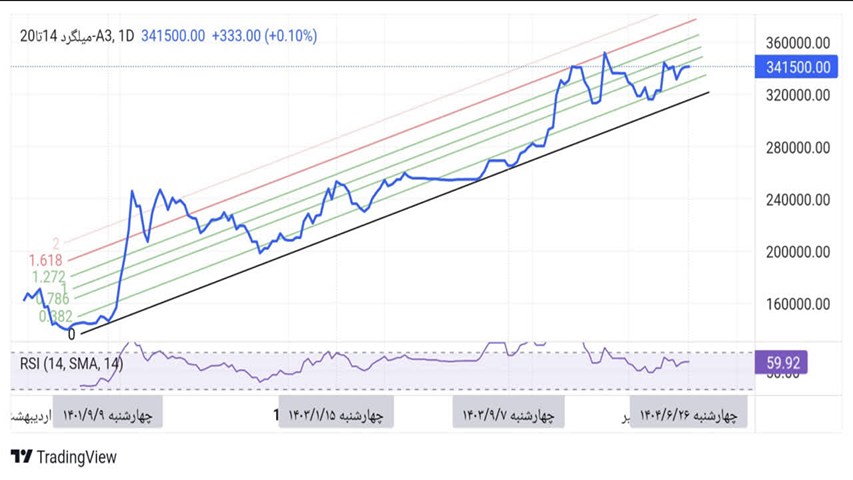Image resolution: width=853 pixels, height=480 pixels.
Task: Click the Fibonacci level 2 label
Action: point(56,244)
